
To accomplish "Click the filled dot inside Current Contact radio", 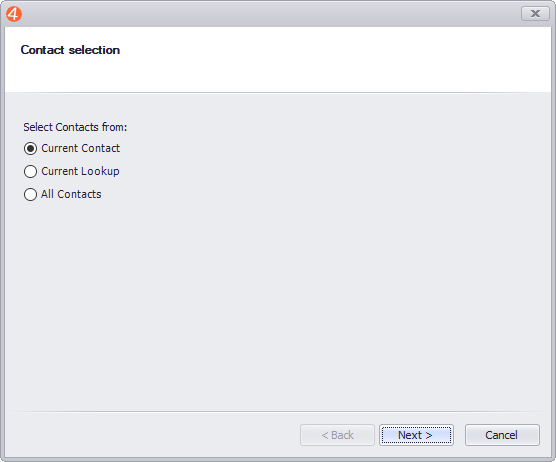I will pyautogui.click(x=30, y=149).
